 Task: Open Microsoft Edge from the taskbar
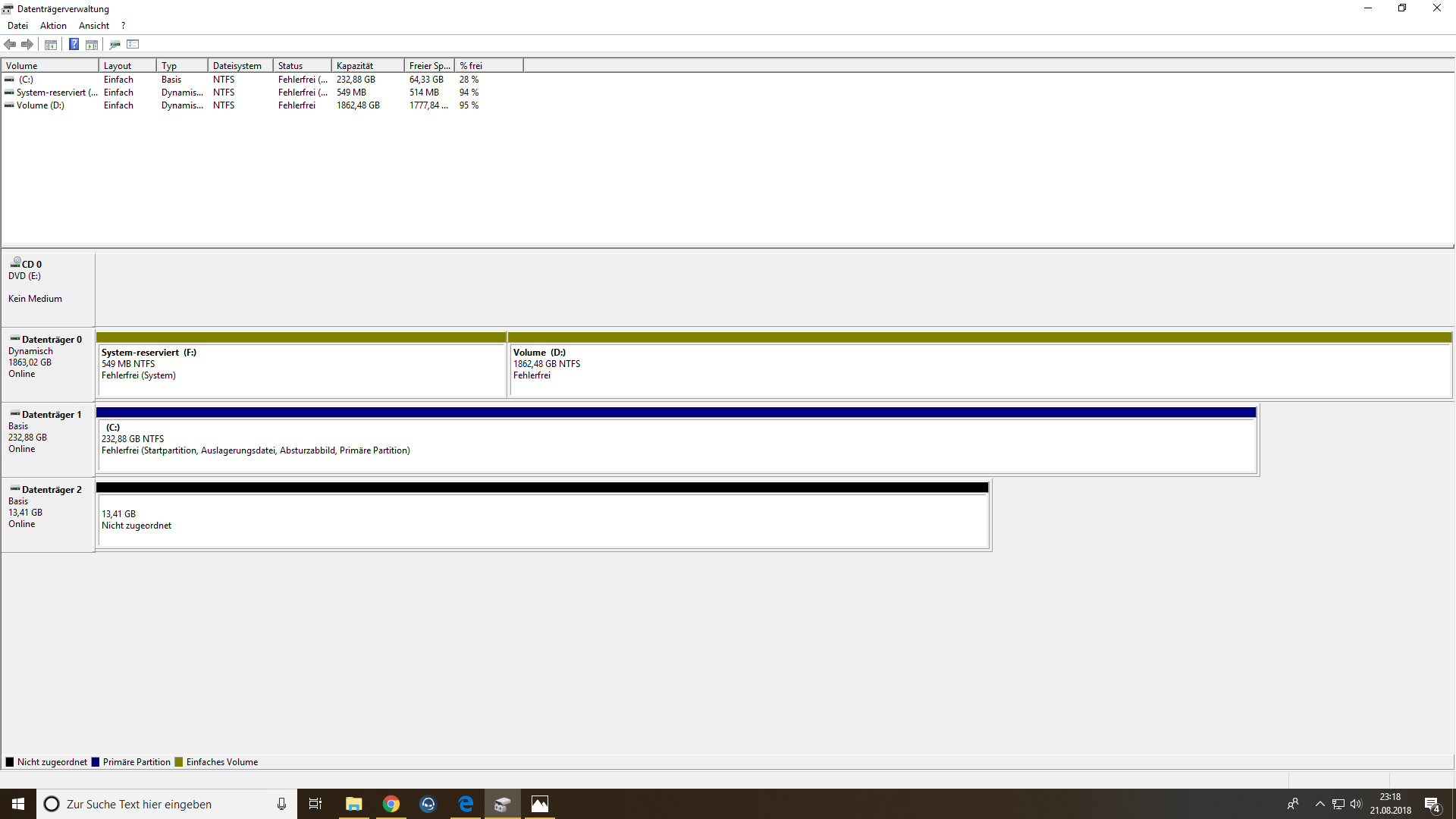pyautogui.click(x=466, y=803)
